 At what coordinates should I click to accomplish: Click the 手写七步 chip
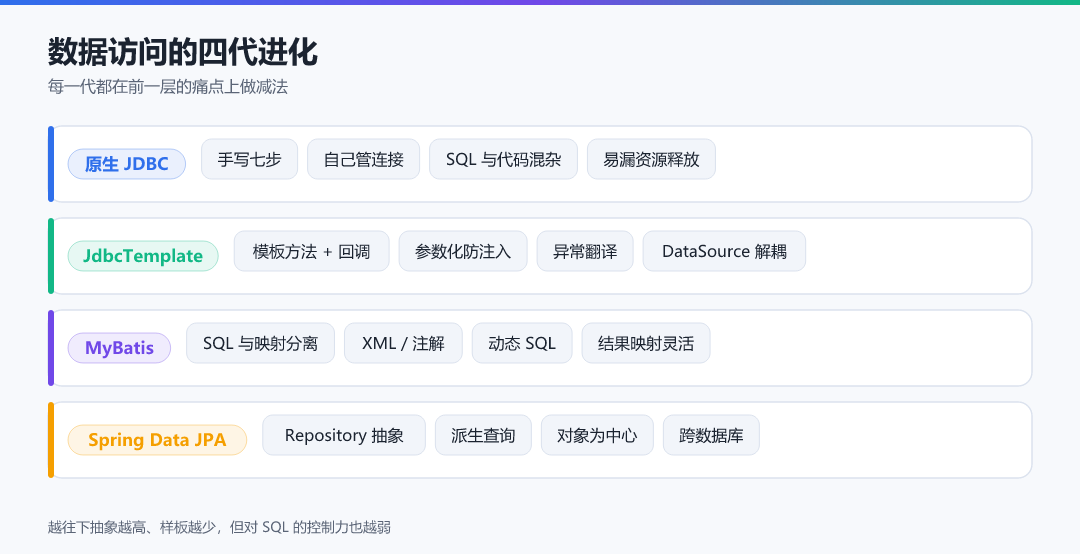tap(249, 159)
